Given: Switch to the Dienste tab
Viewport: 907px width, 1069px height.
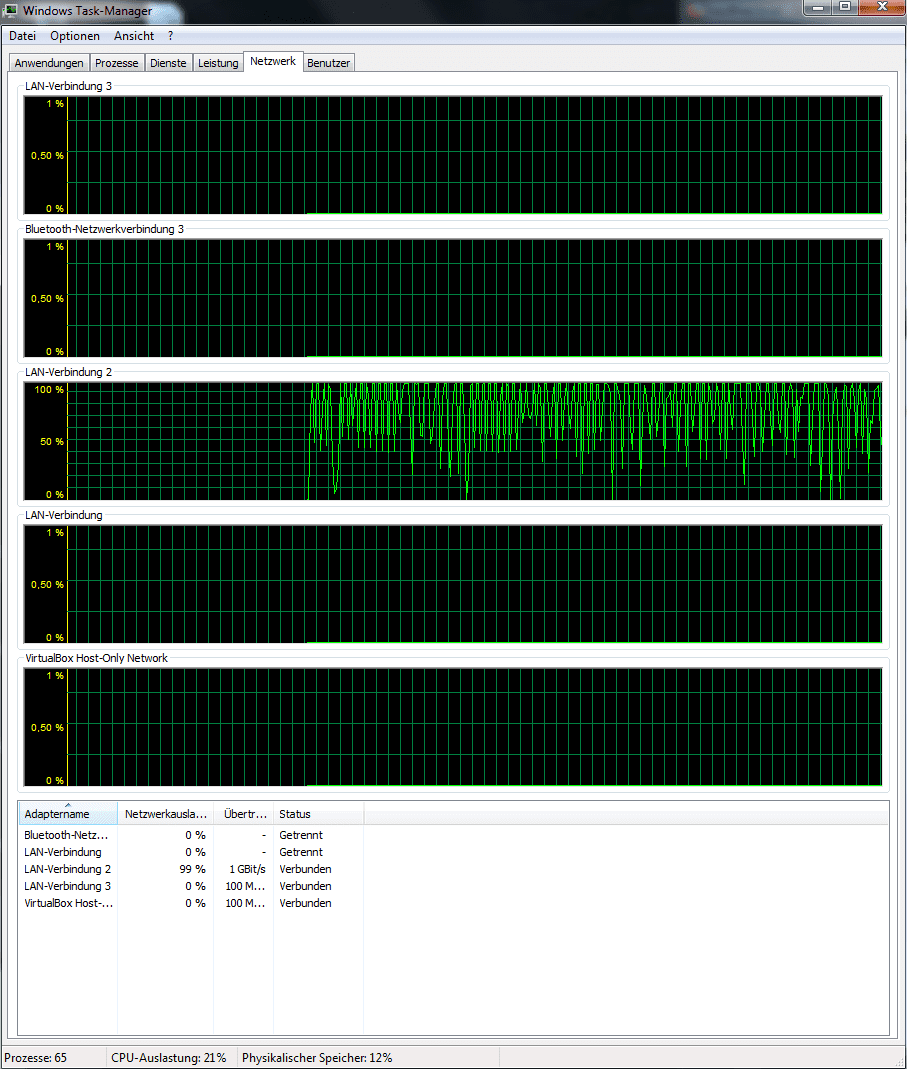Looking at the screenshot, I should pyautogui.click(x=168, y=63).
